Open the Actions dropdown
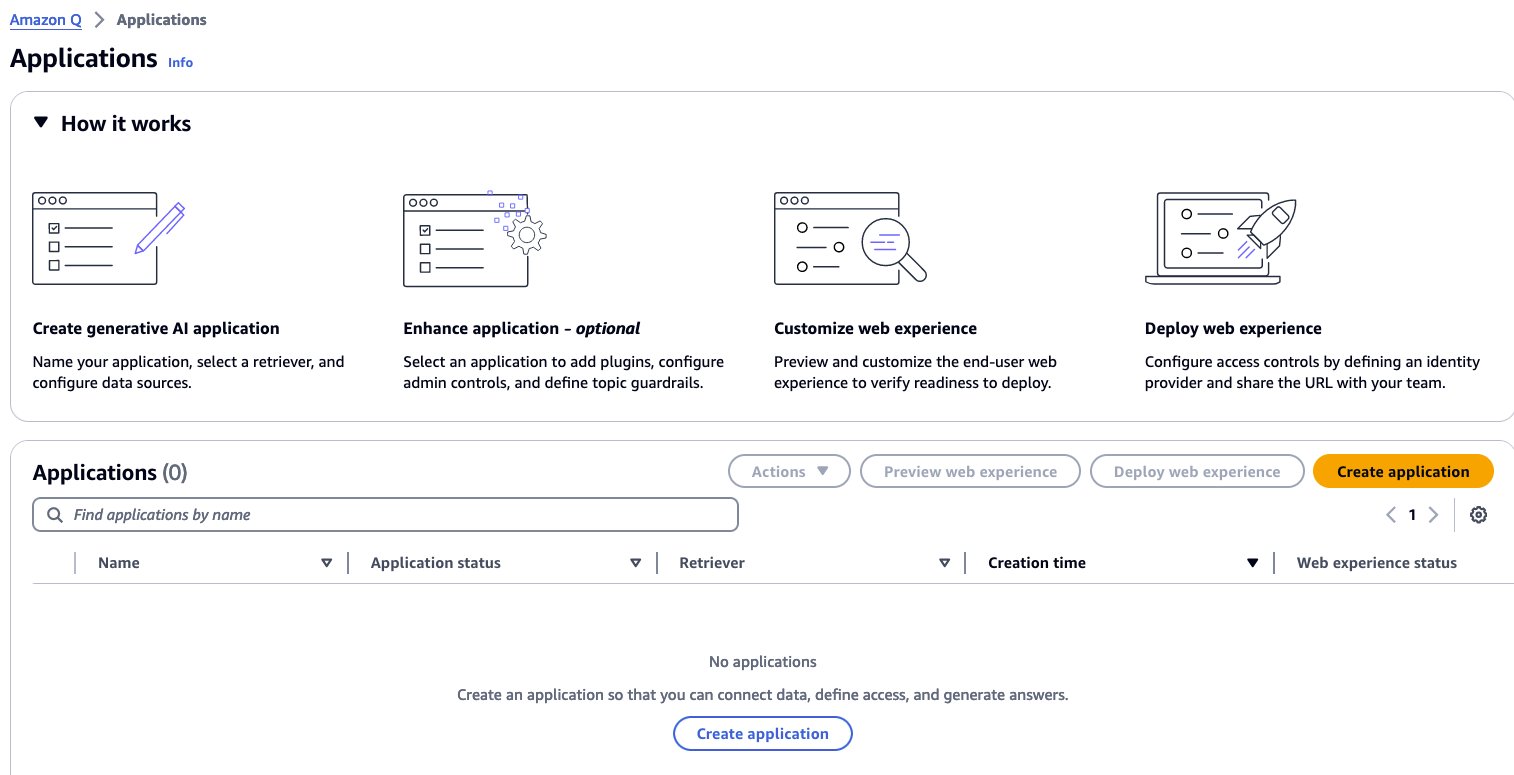1514x775 pixels. pos(789,472)
